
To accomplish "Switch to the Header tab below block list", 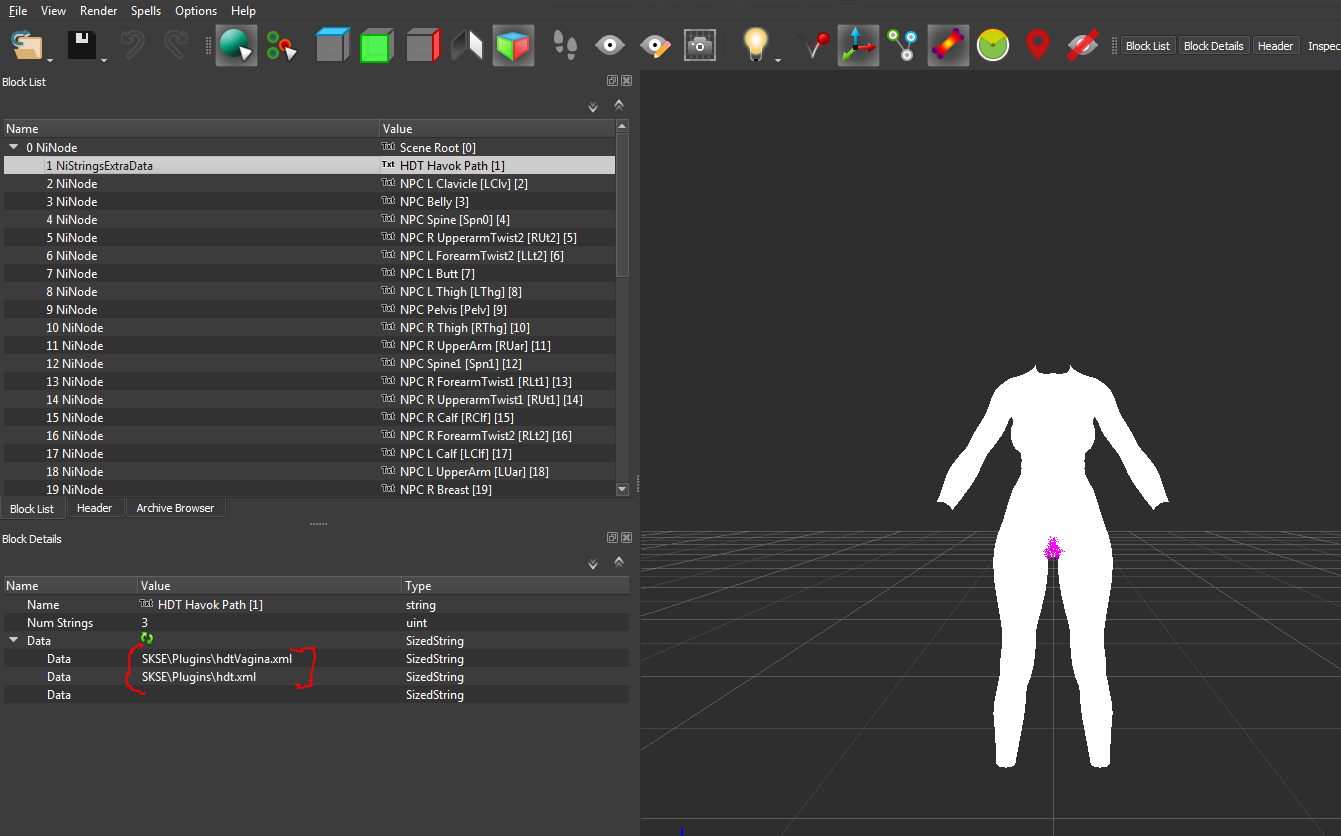I will point(95,508).
